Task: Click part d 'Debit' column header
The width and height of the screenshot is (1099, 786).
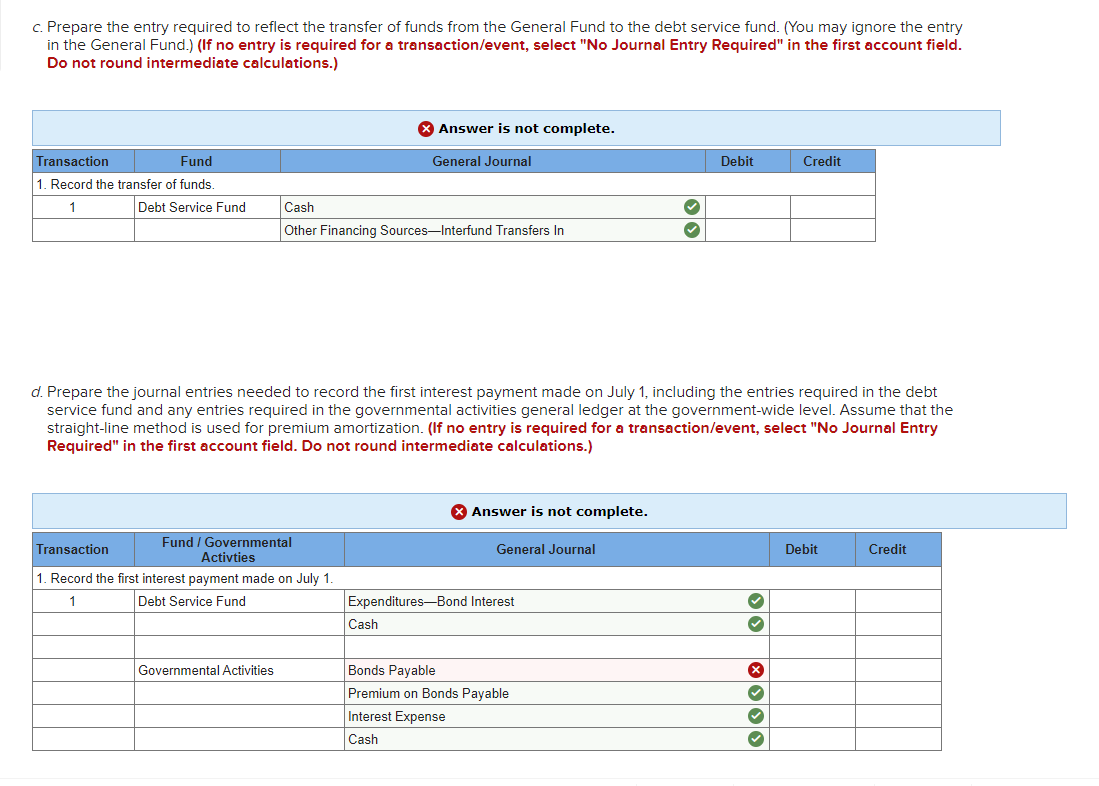Action: (x=812, y=550)
